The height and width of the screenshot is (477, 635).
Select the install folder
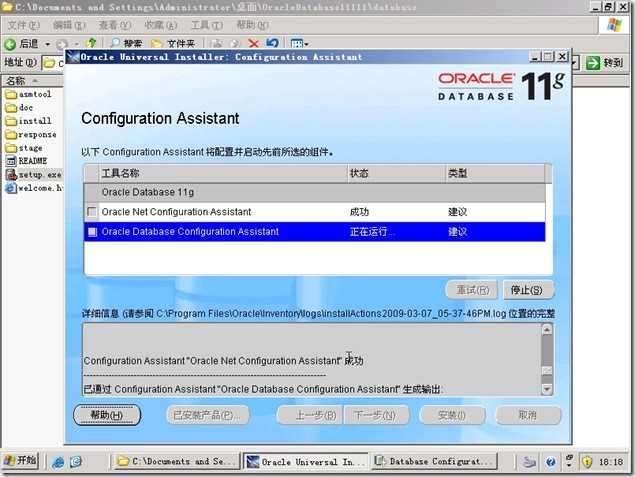tap(29, 121)
